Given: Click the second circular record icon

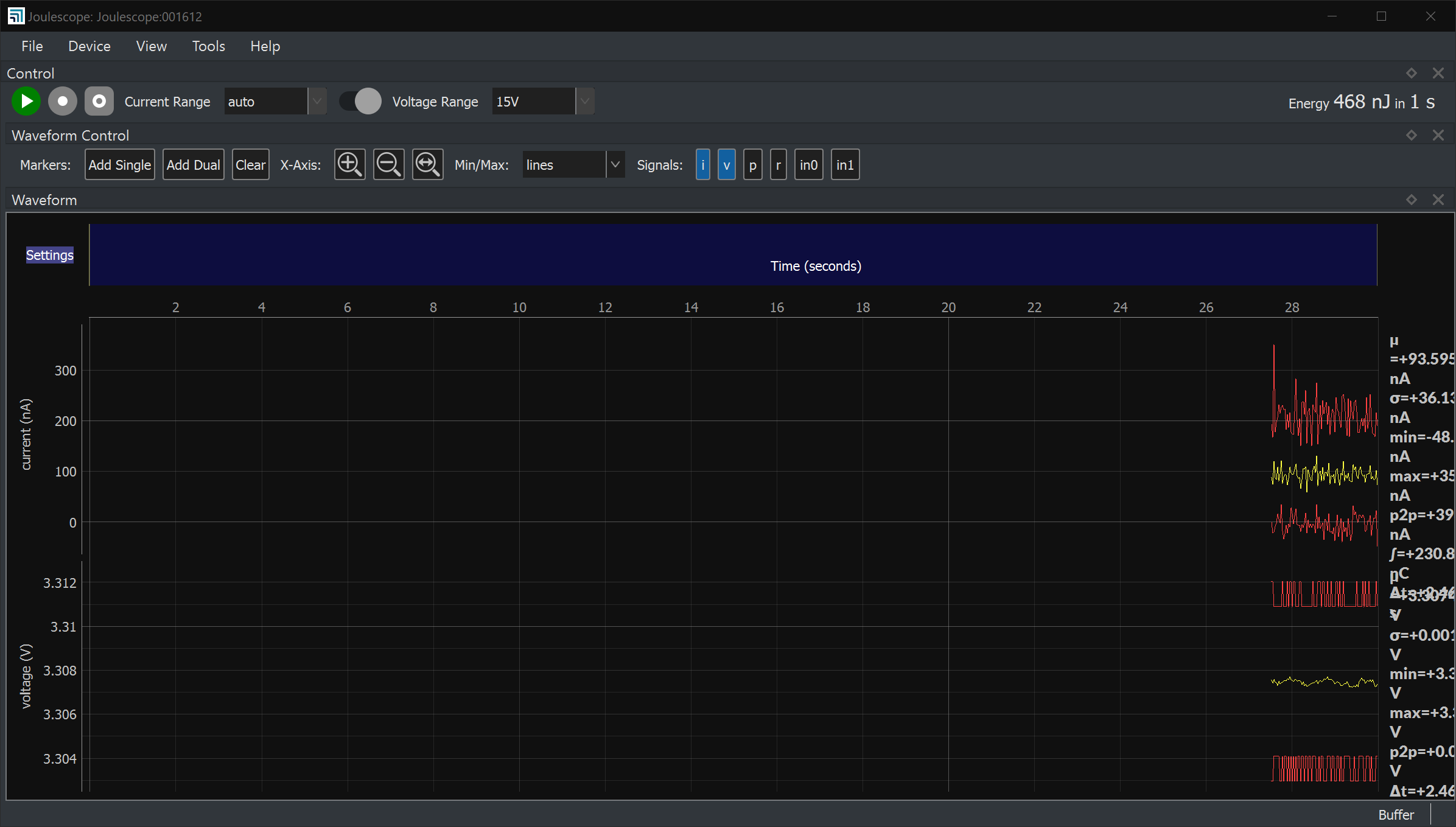Looking at the screenshot, I should (99, 101).
